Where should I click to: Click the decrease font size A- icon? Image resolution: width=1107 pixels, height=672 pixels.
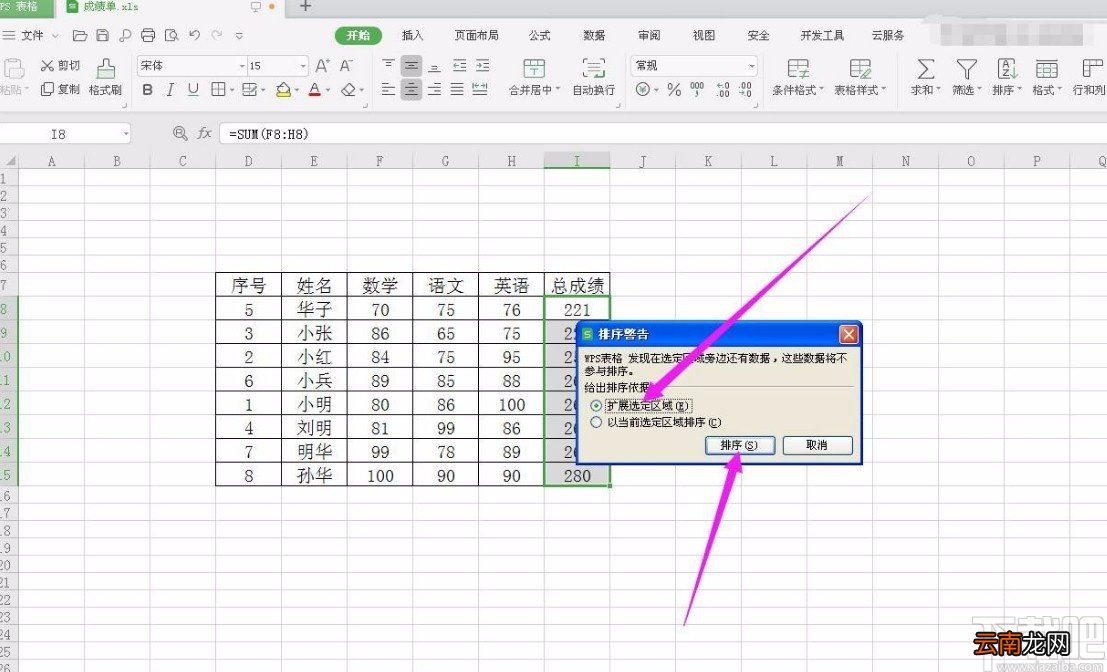pyautogui.click(x=346, y=66)
